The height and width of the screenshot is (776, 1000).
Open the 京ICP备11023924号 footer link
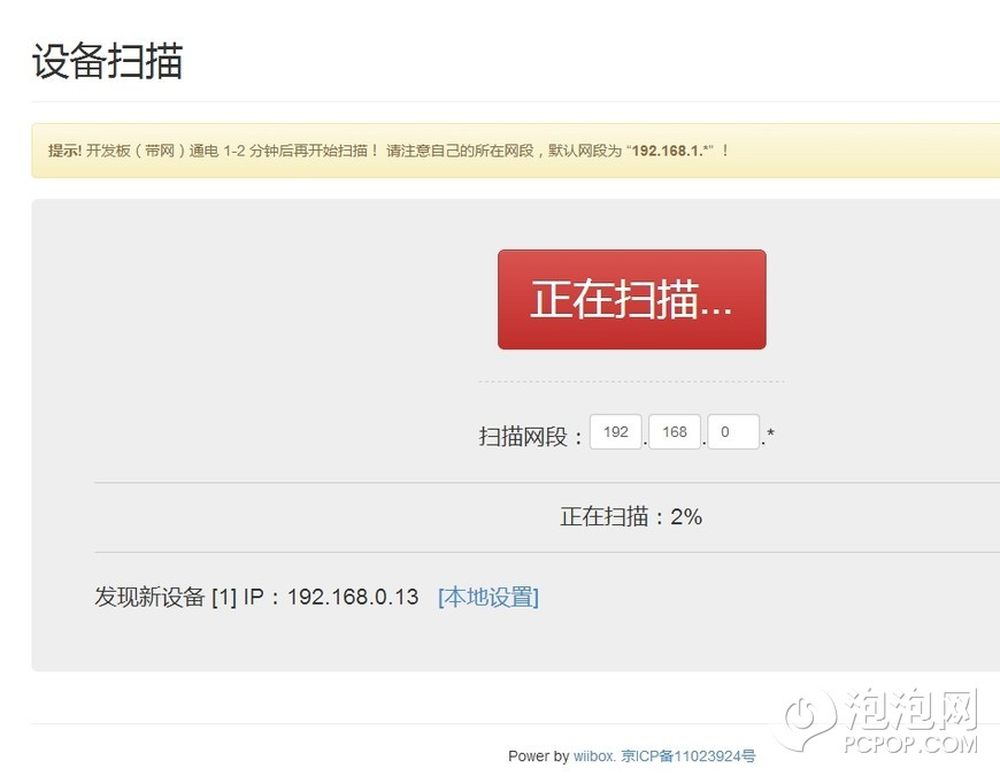(x=688, y=756)
